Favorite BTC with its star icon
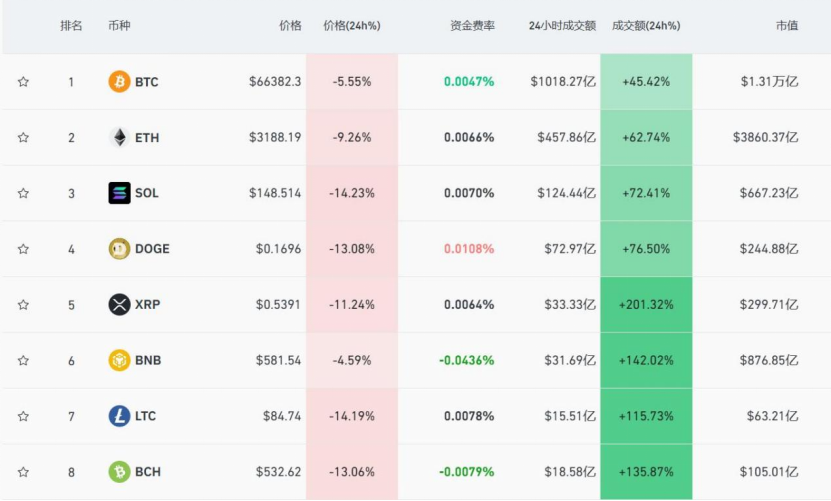Image resolution: width=831 pixels, height=501 pixels. click(x=23, y=82)
